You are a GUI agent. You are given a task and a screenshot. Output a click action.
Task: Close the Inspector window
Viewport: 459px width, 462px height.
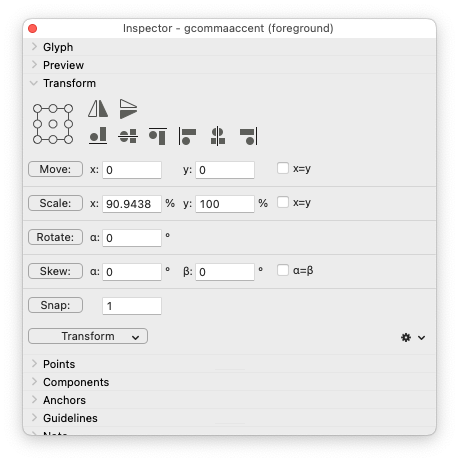[x=33, y=29]
